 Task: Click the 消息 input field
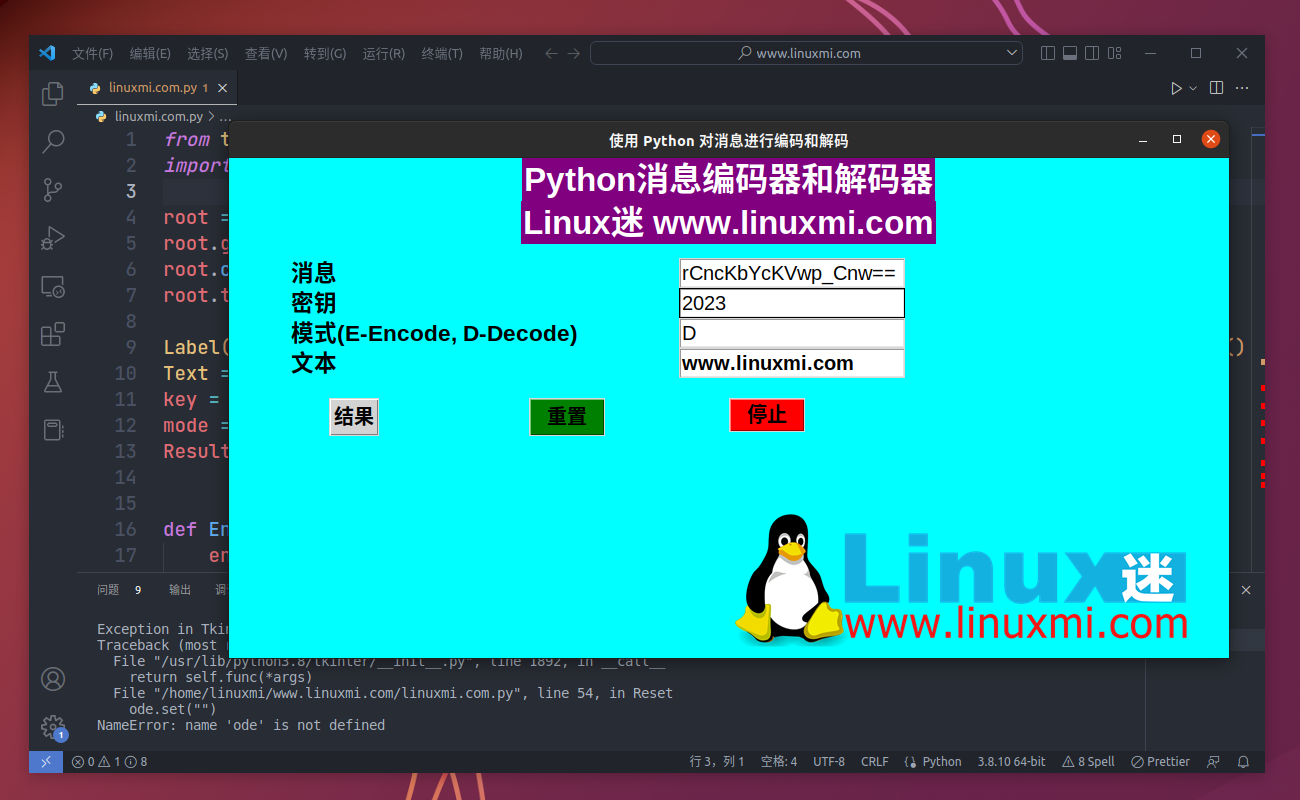click(792, 273)
